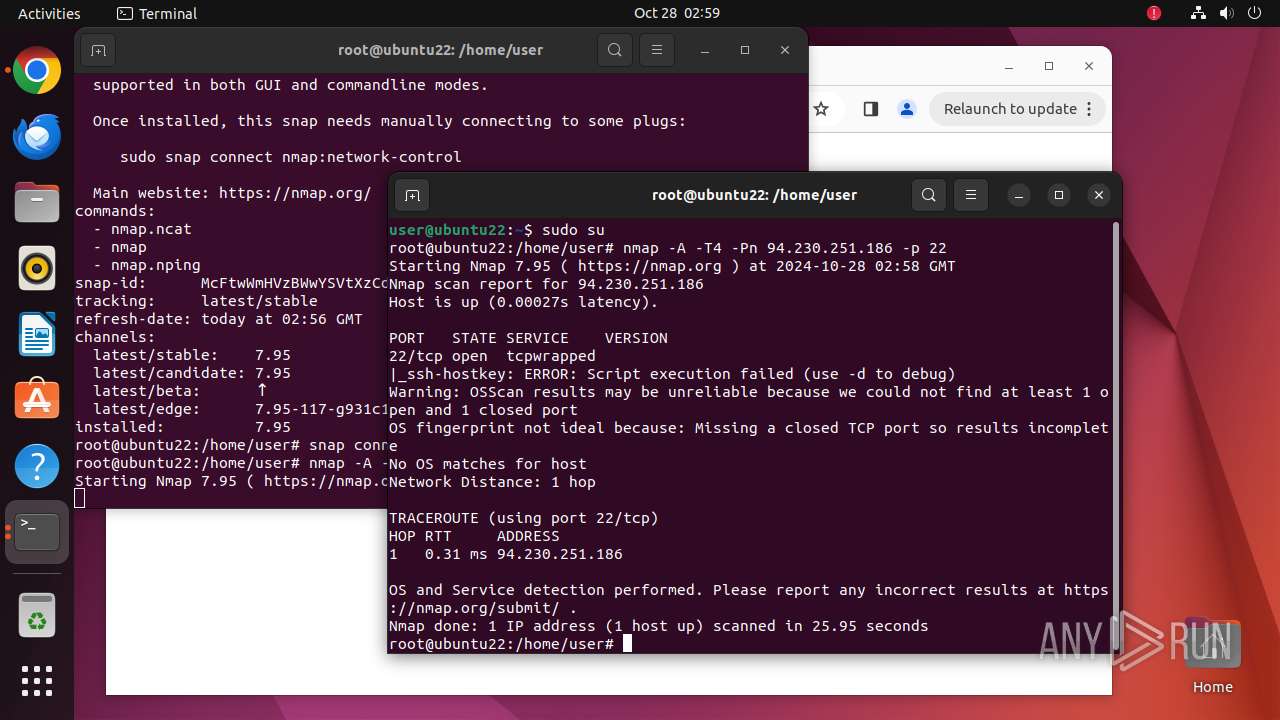Toggle Chrome side panel icon
The height and width of the screenshot is (720, 1280).
[870, 109]
